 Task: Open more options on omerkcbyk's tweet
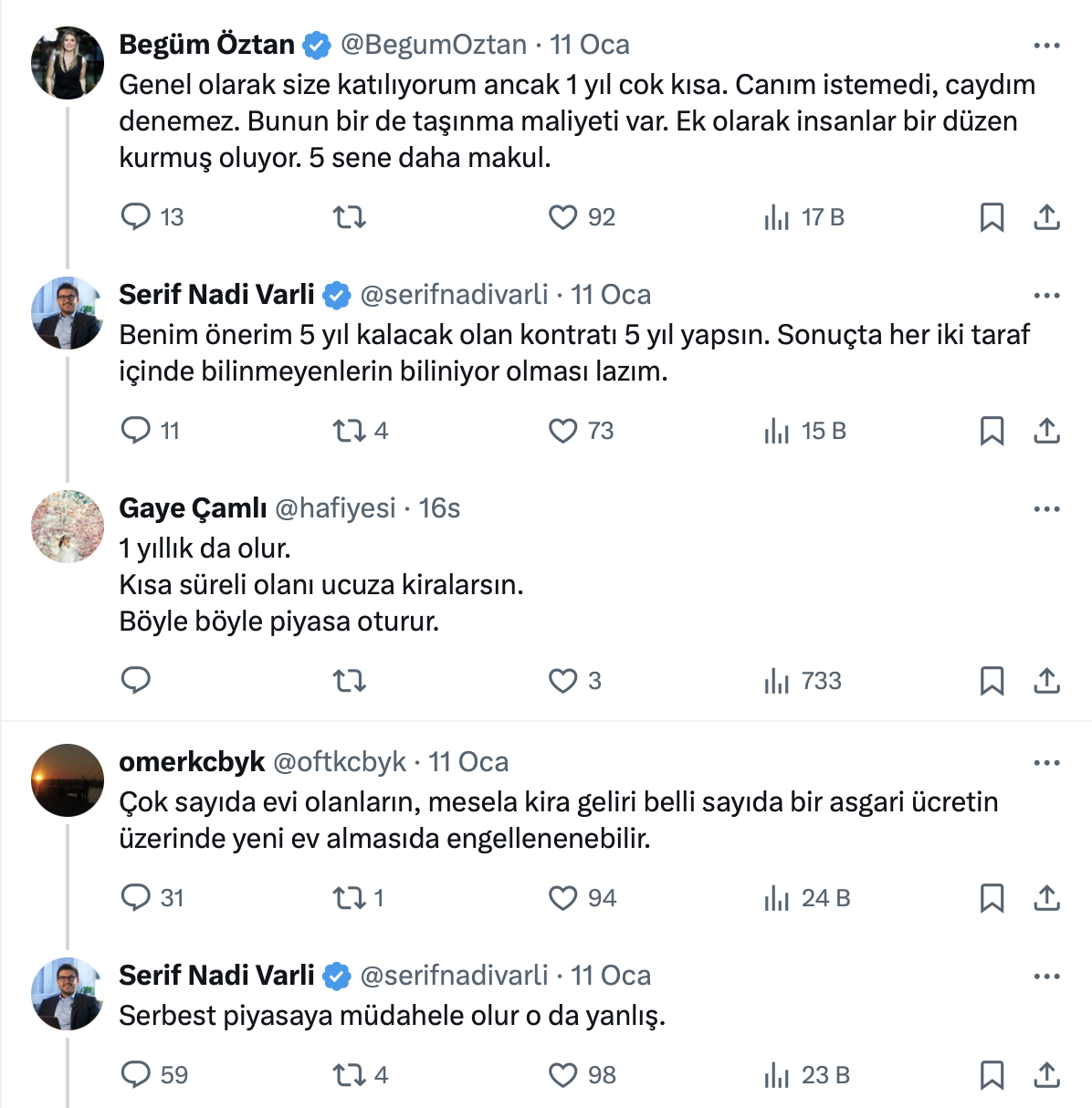[1046, 763]
